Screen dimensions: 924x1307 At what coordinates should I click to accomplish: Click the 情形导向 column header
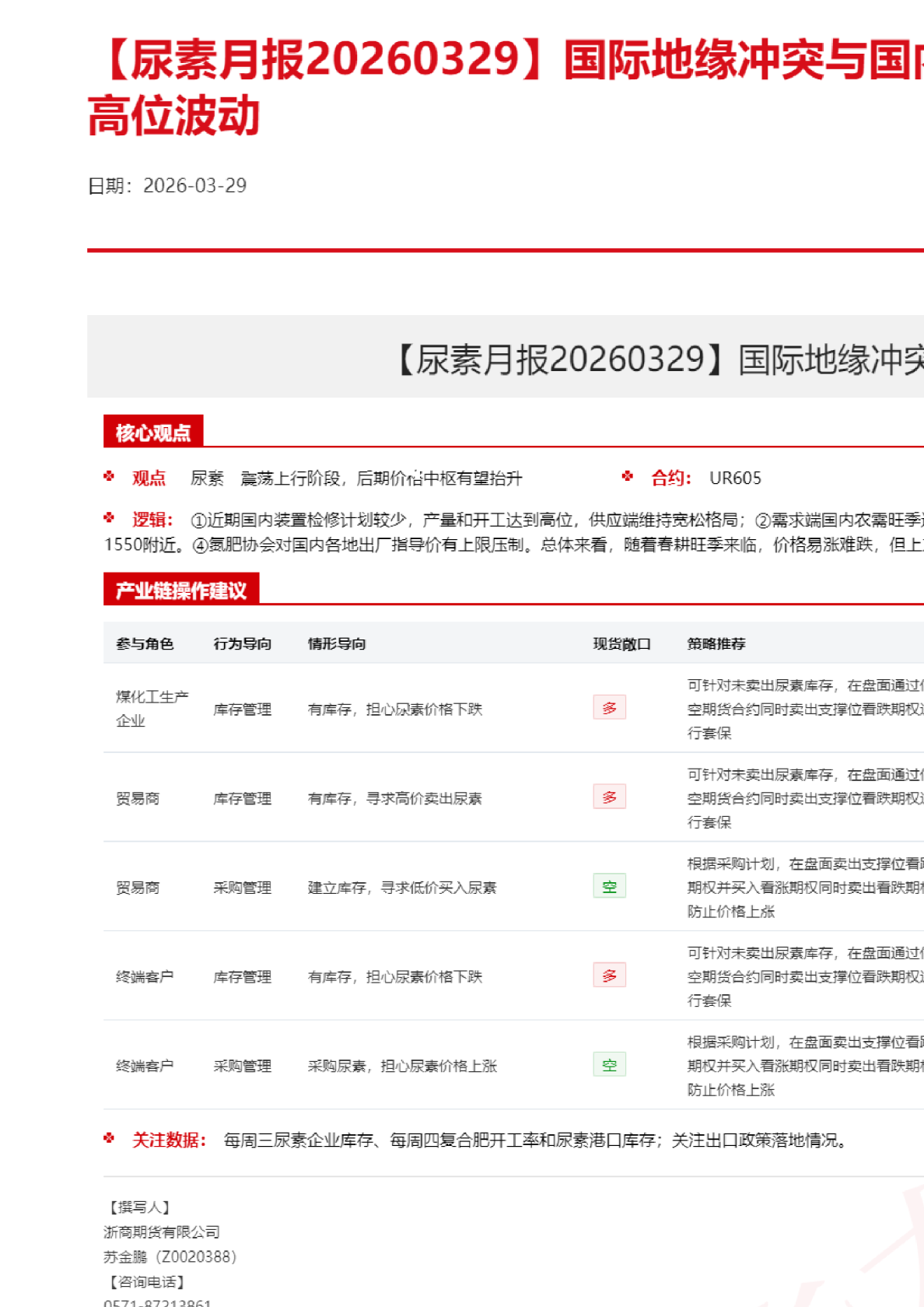pyautogui.click(x=337, y=643)
